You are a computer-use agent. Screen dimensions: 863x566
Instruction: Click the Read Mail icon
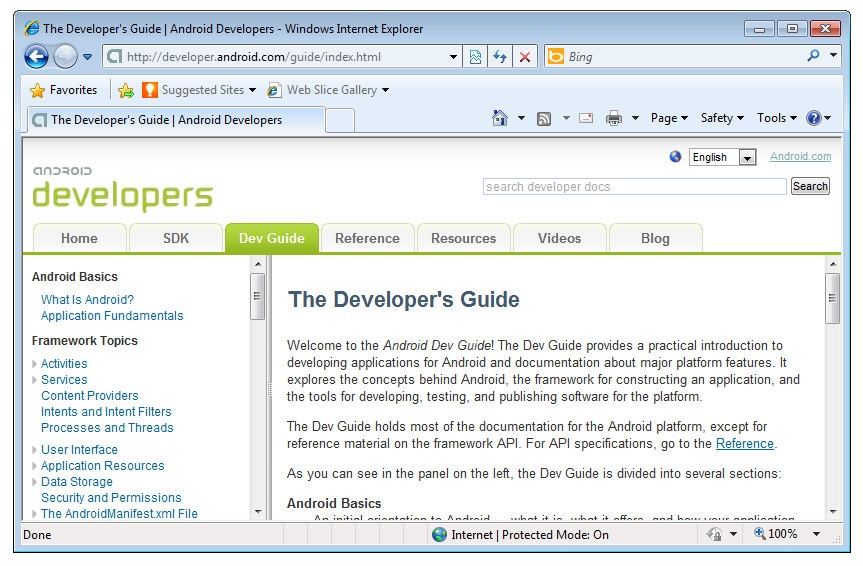click(586, 118)
